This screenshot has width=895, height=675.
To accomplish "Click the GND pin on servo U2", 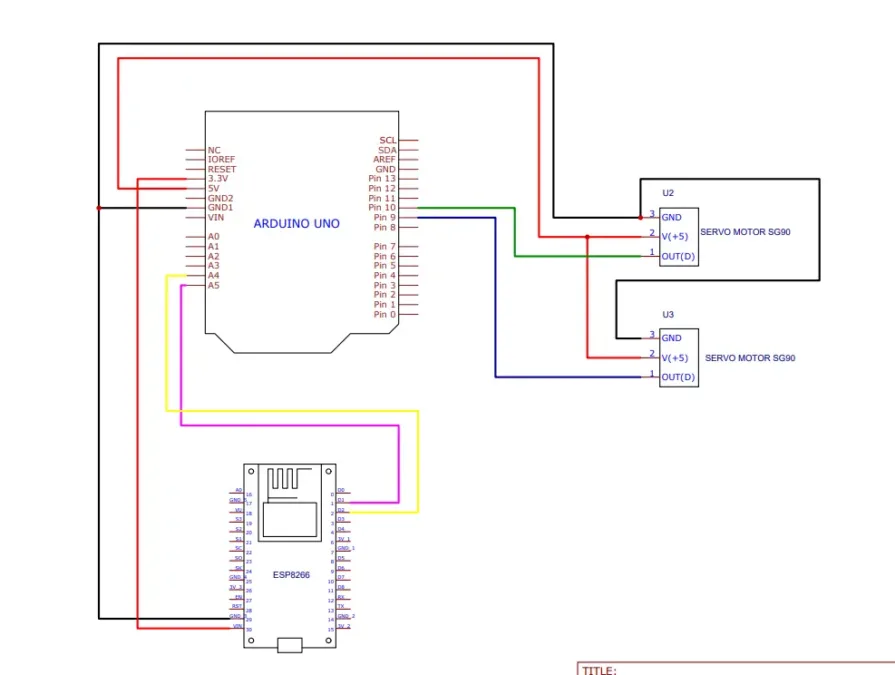I will coord(671,217).
